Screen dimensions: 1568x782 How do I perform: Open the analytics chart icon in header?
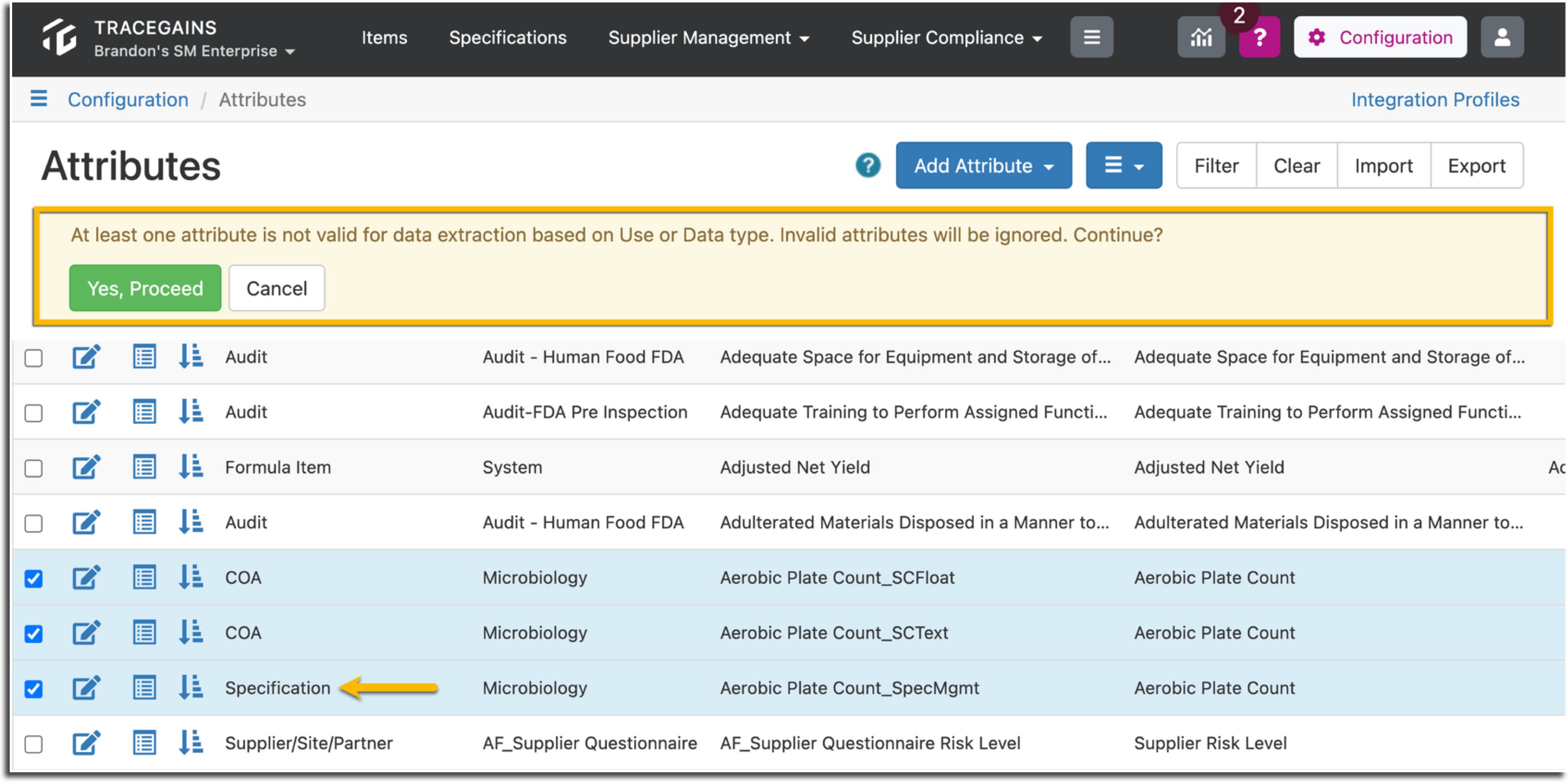1200,37
